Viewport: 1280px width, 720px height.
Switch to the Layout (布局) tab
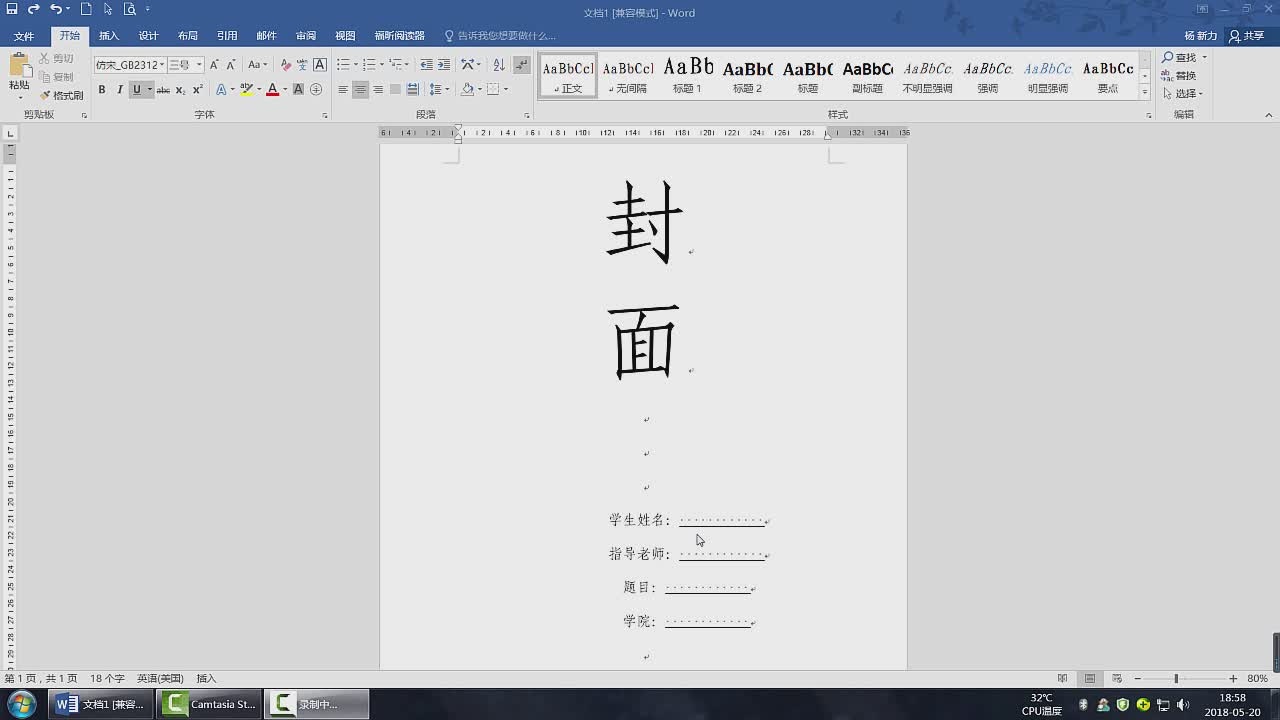[x=188, y=36]
